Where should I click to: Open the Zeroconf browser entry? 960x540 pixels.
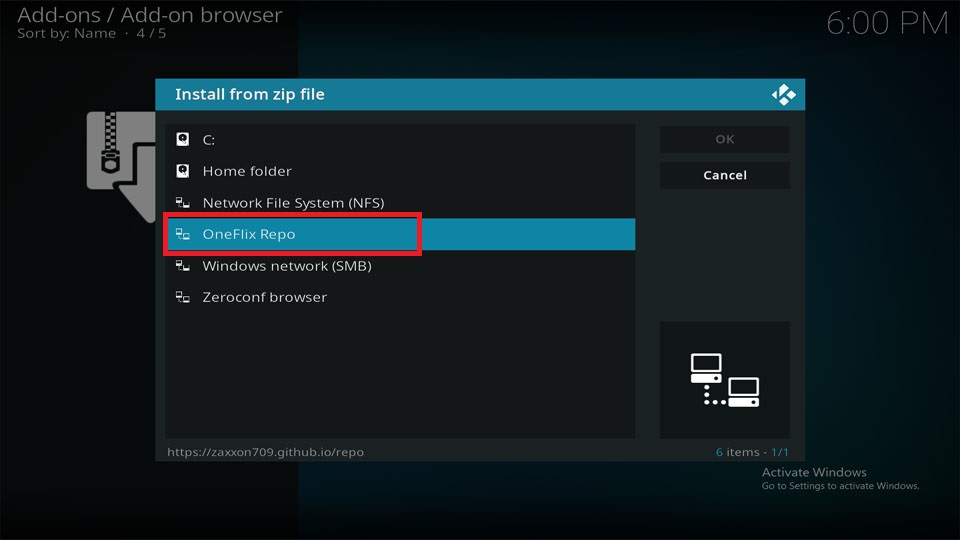point(400,297)
